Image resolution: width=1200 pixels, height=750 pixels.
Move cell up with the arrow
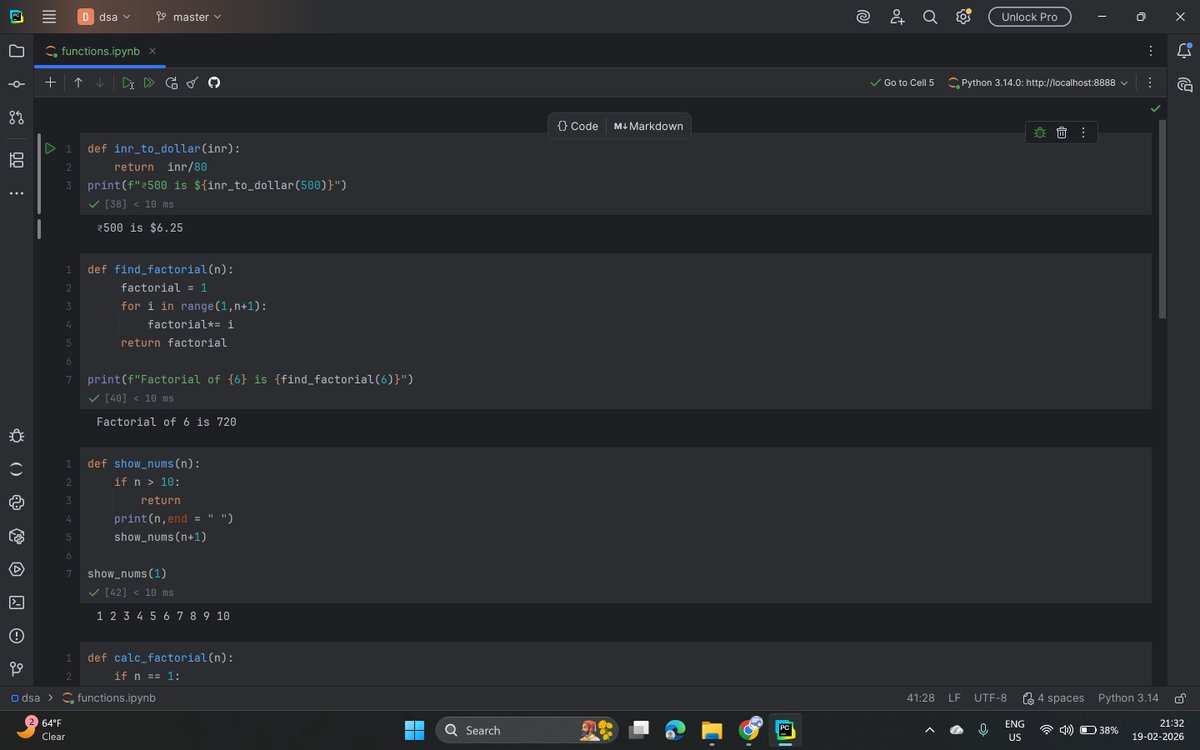click(x=78, y=83)
